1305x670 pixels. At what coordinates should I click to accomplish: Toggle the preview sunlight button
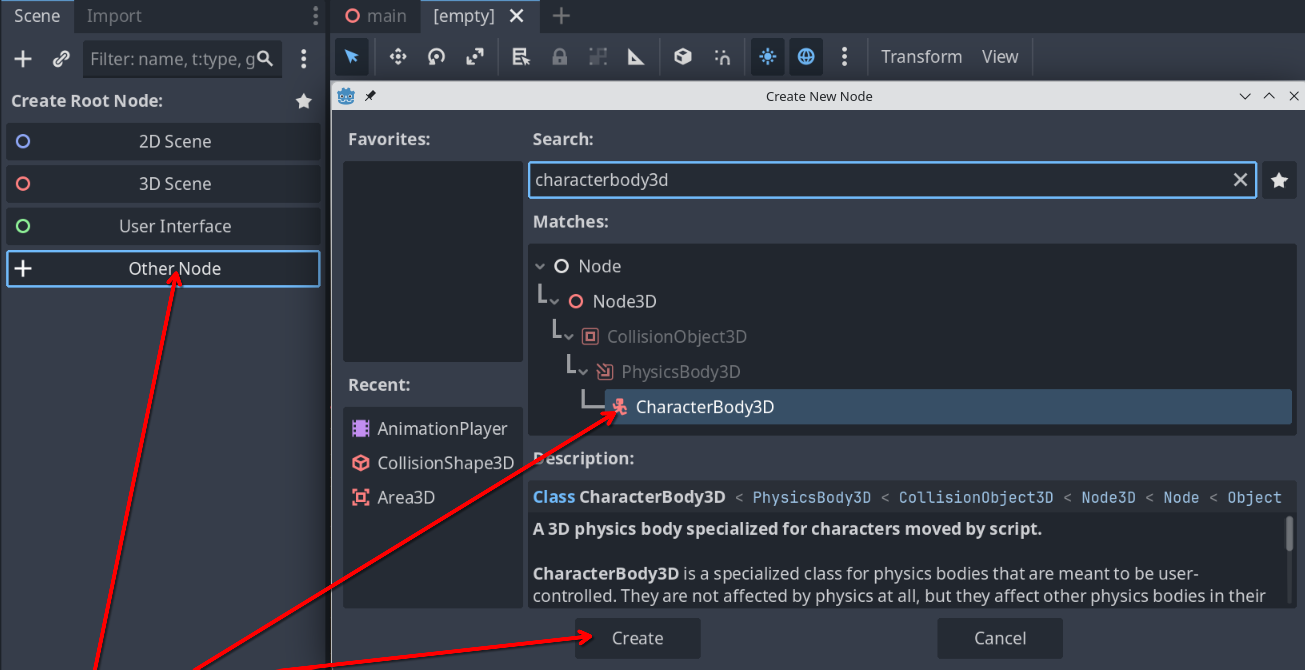[x=767, y=57]
